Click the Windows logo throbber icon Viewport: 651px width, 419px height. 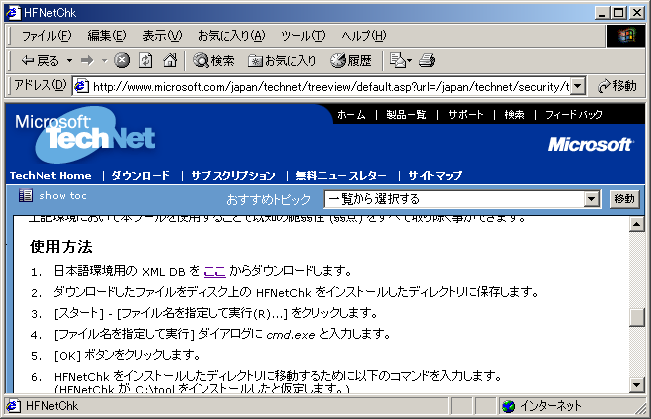(x=626, y=36)
